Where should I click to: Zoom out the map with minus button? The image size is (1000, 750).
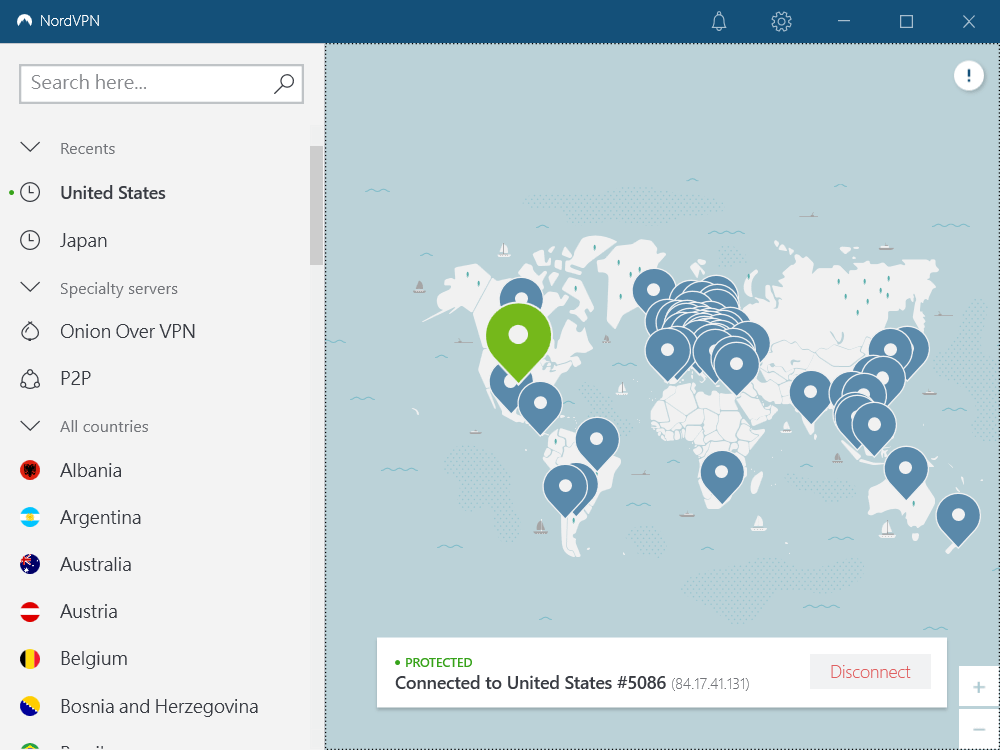tap(979, 729)
